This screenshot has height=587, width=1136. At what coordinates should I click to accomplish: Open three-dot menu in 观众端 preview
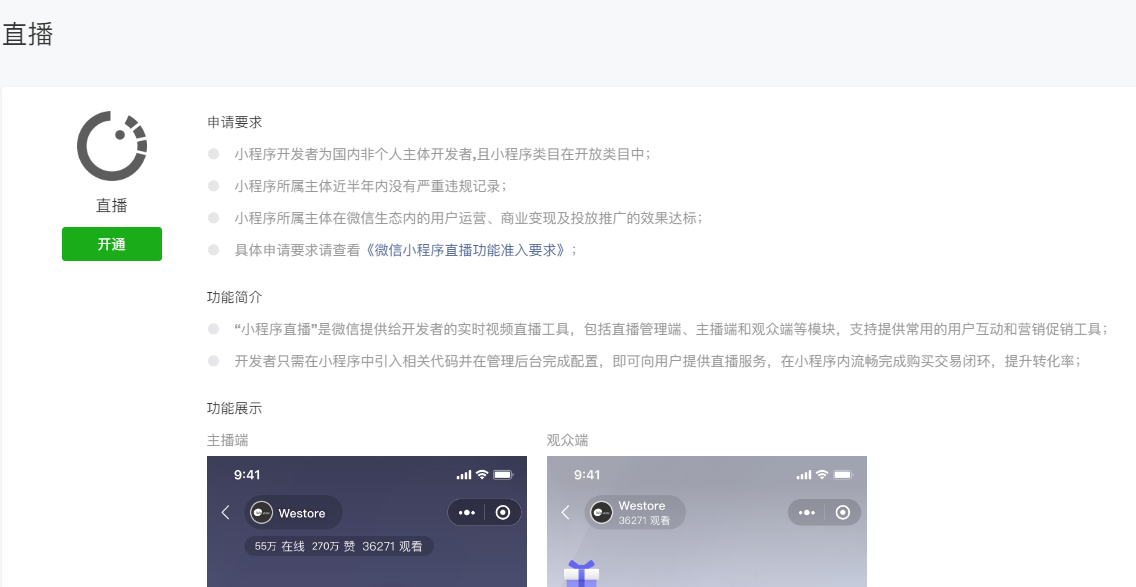tap(807, 512)
